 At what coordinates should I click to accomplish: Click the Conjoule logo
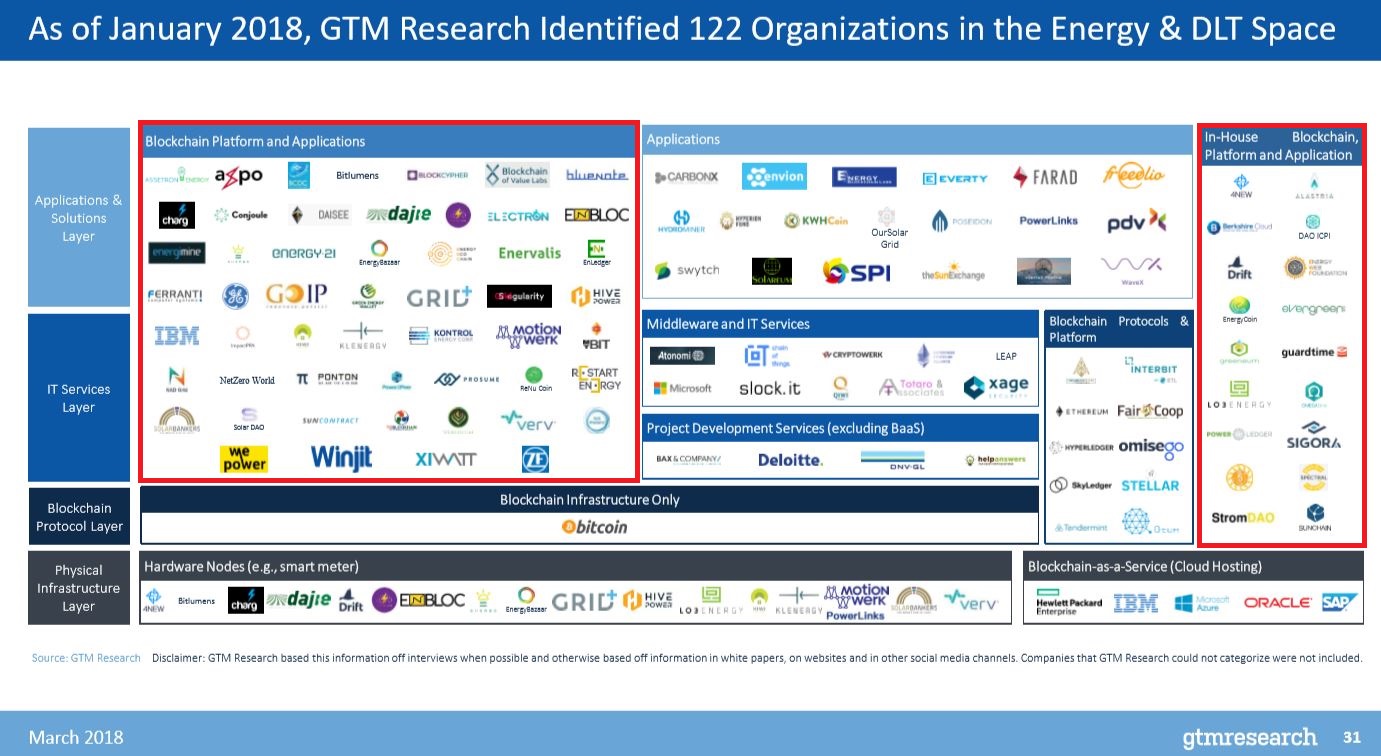tap(241, 215)
